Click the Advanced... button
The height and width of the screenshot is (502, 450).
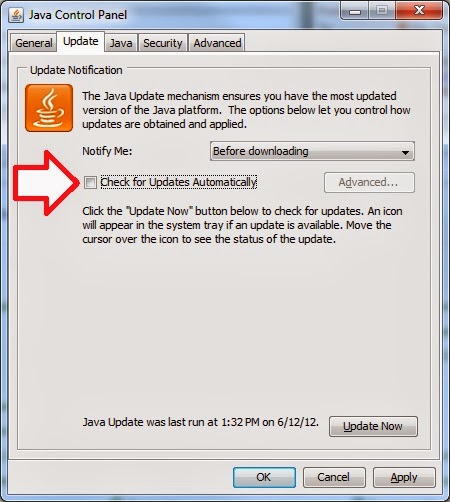pos(369,182)
